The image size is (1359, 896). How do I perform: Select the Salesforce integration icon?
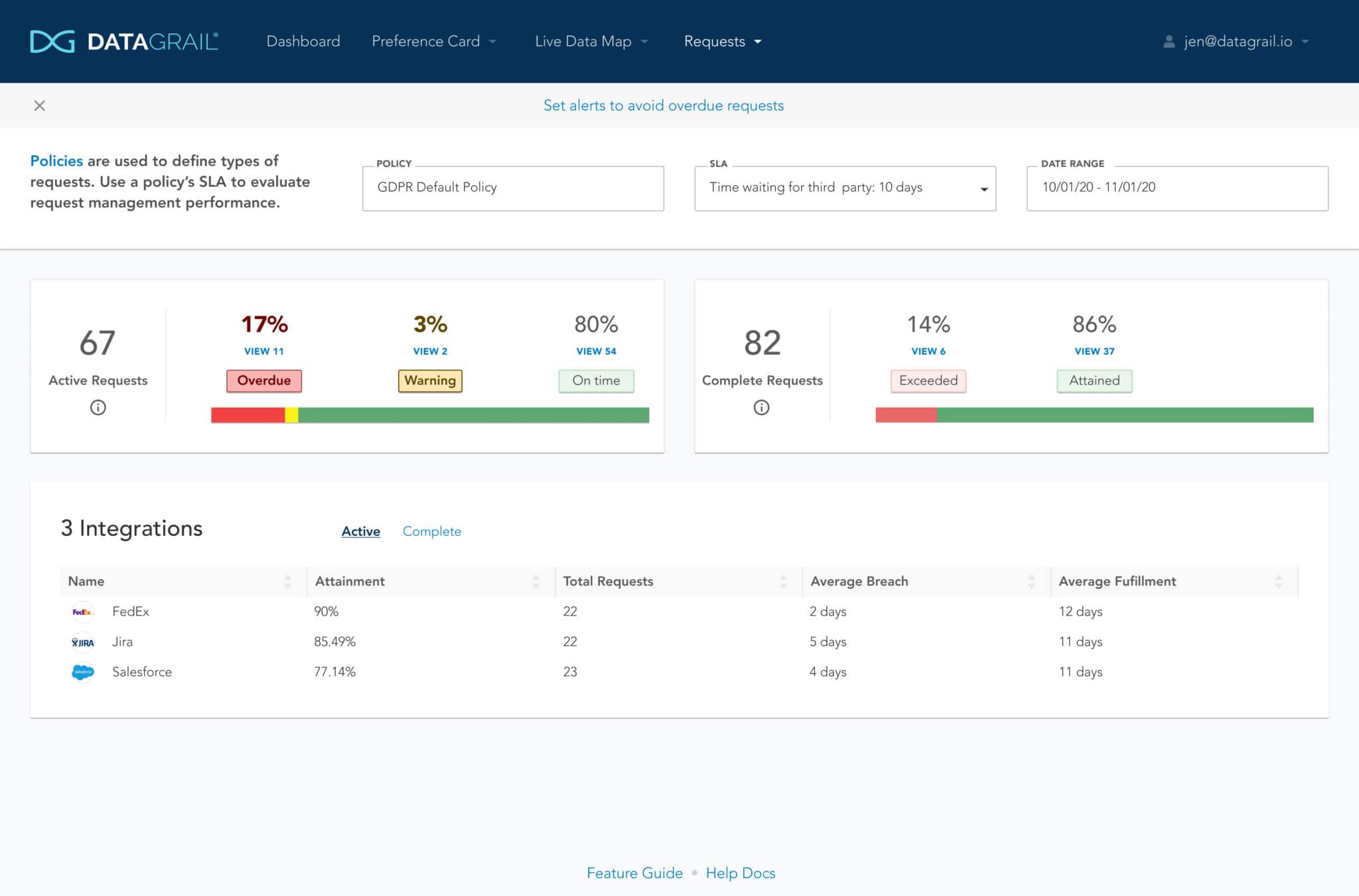tap(82, 671)
